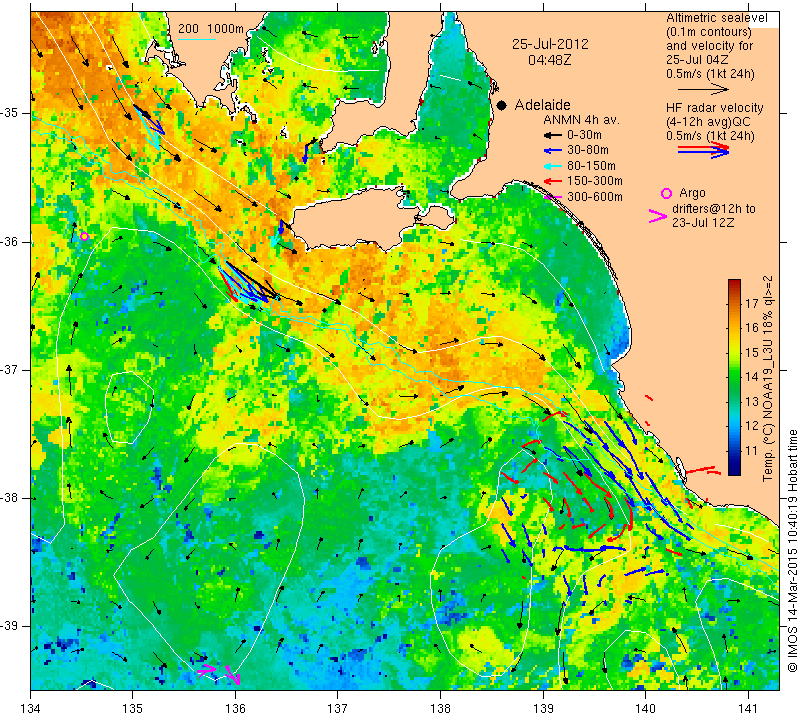Screen dimensions: 800x720
Task: Click the magenta drifter chevron legend symbol
Action: pyautogui.click(x=657, y=216)
